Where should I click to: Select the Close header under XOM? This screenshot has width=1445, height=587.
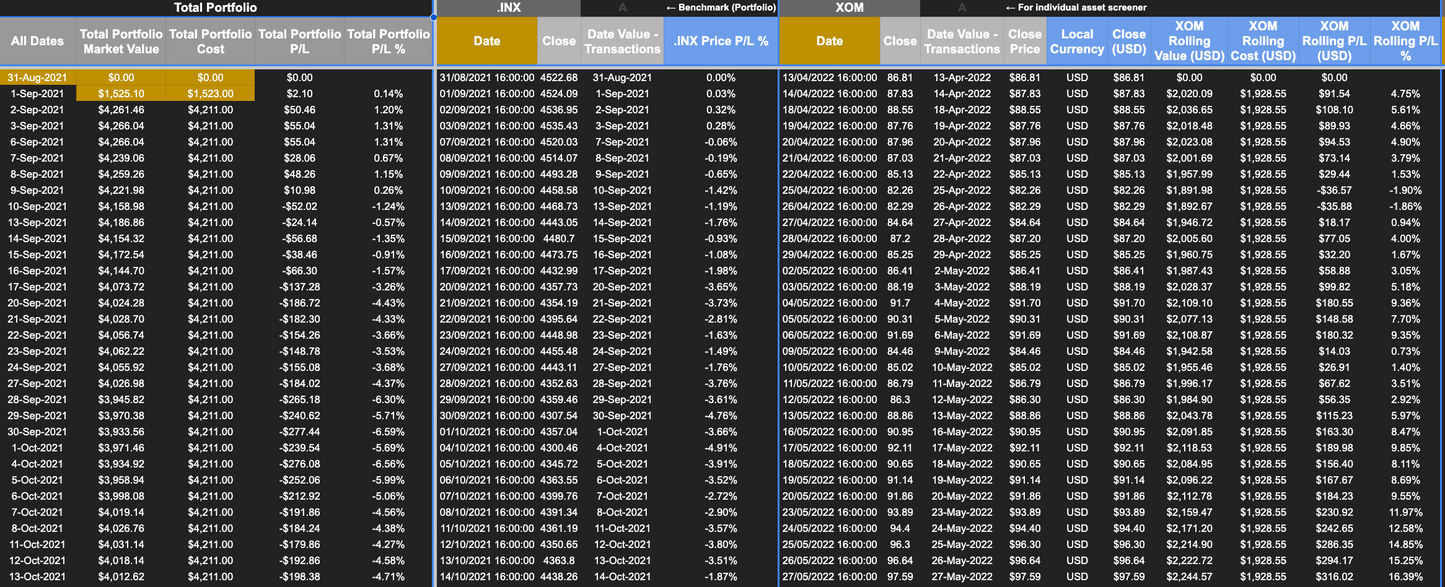click(x=899, y=41)
